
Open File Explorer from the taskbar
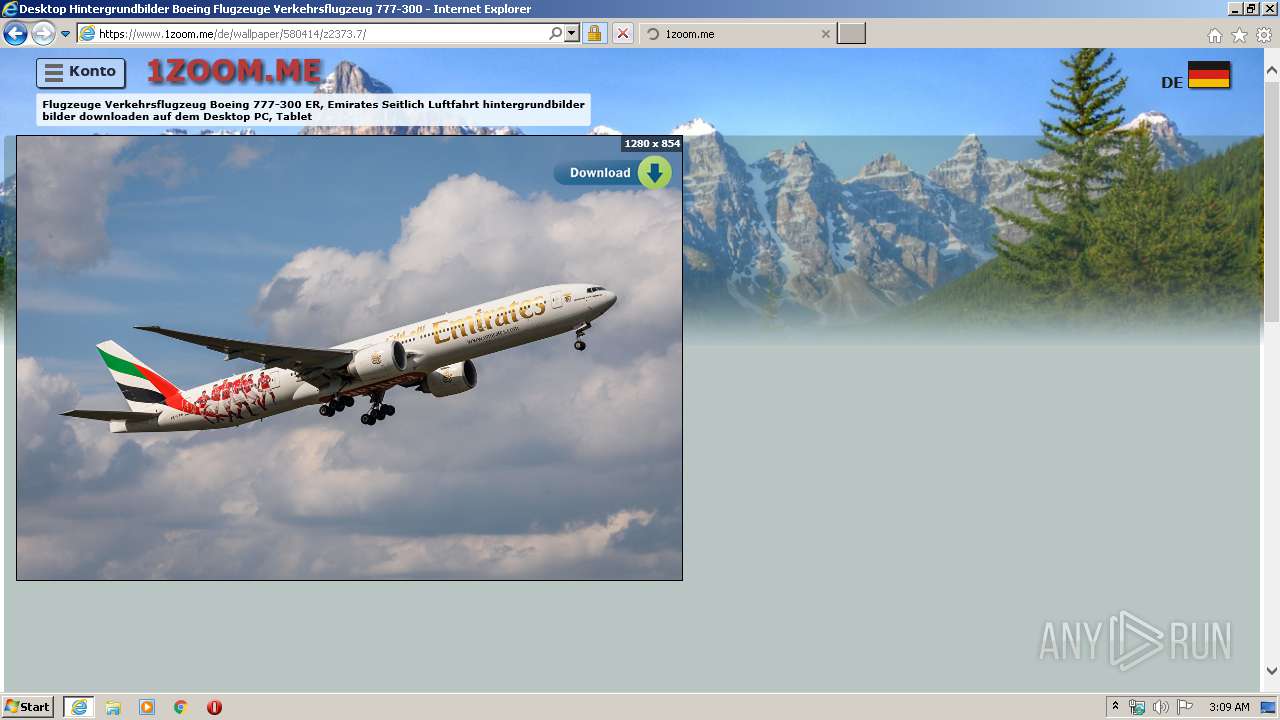(113, 707)
